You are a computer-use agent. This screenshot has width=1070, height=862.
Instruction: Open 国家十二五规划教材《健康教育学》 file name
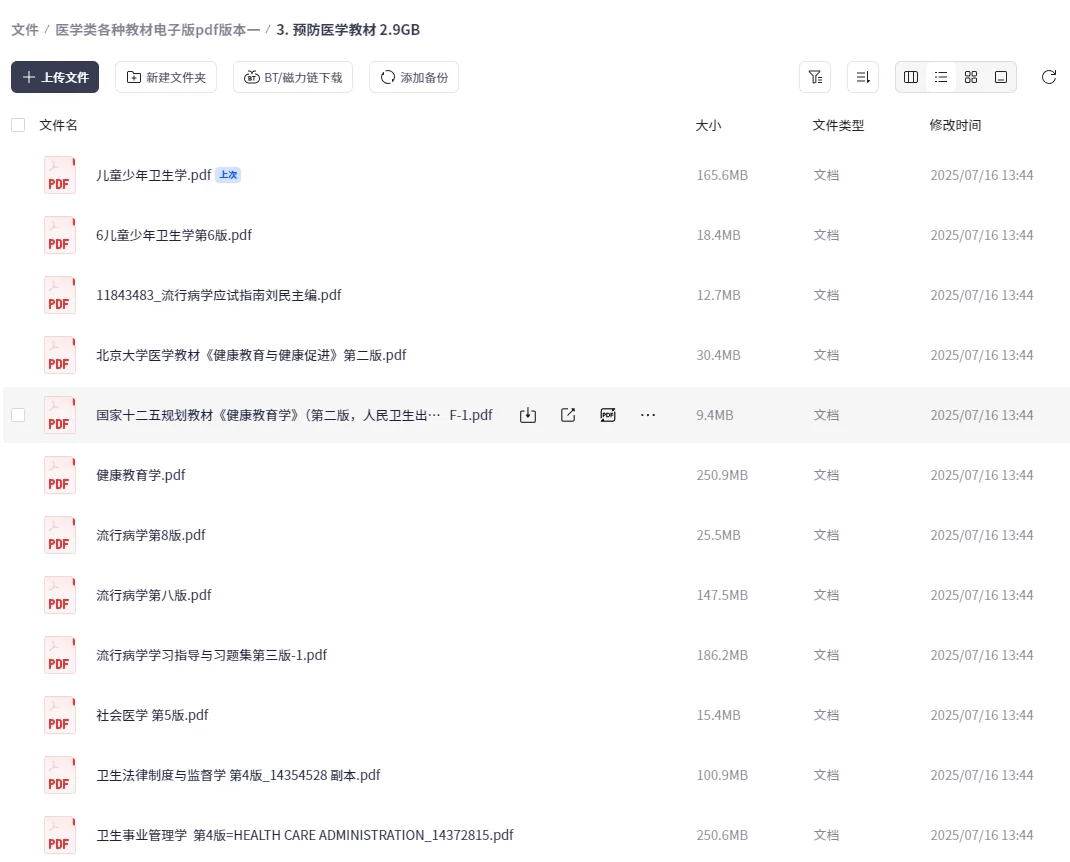pos(294,415)
